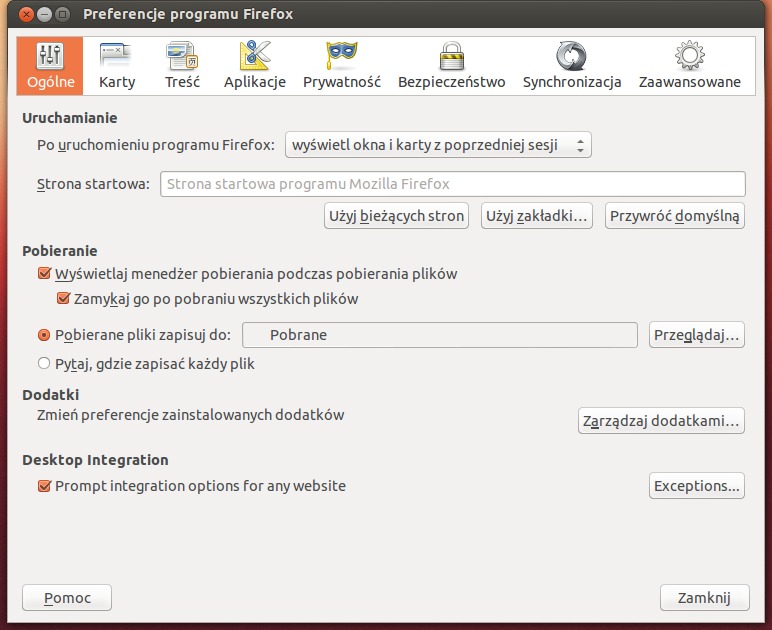Open the Aplikacje scissors icon pane
The height and width of the screenshot is (630, 772).
coord(255,66)
